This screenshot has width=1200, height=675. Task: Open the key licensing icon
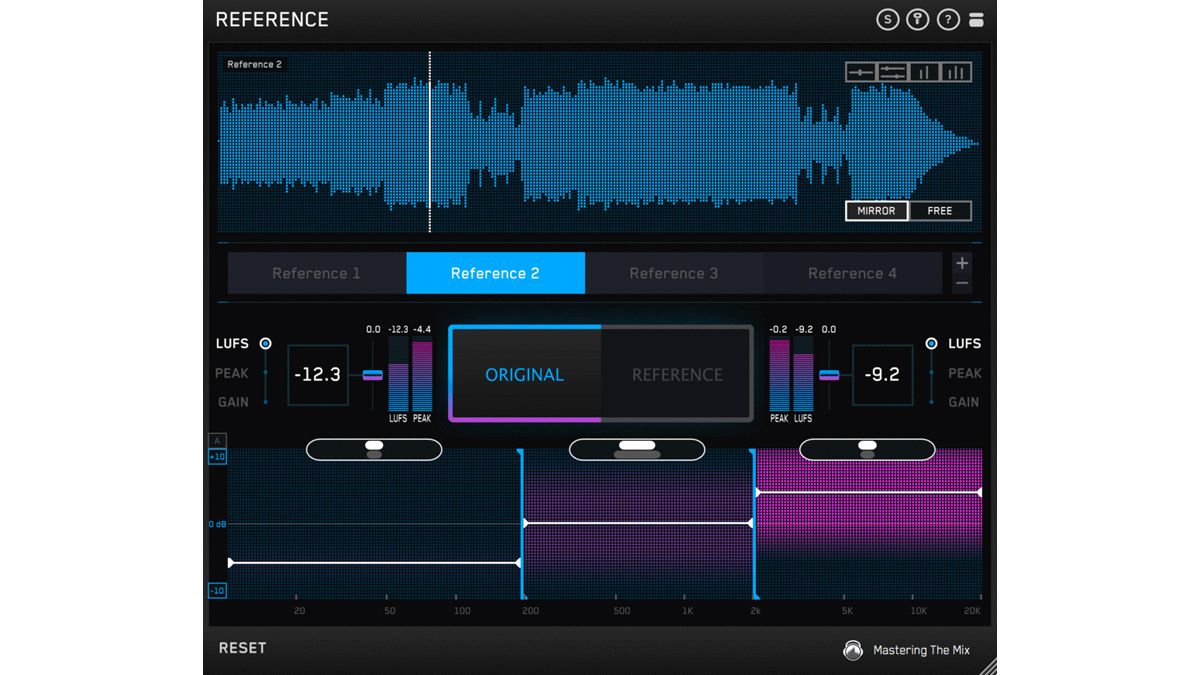click(x=917, y=19)
